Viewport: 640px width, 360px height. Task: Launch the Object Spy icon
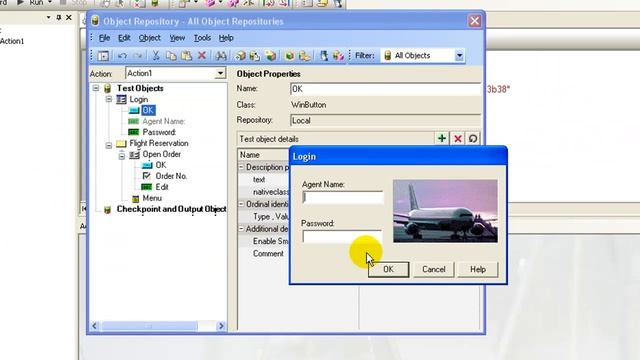point(323,56)
